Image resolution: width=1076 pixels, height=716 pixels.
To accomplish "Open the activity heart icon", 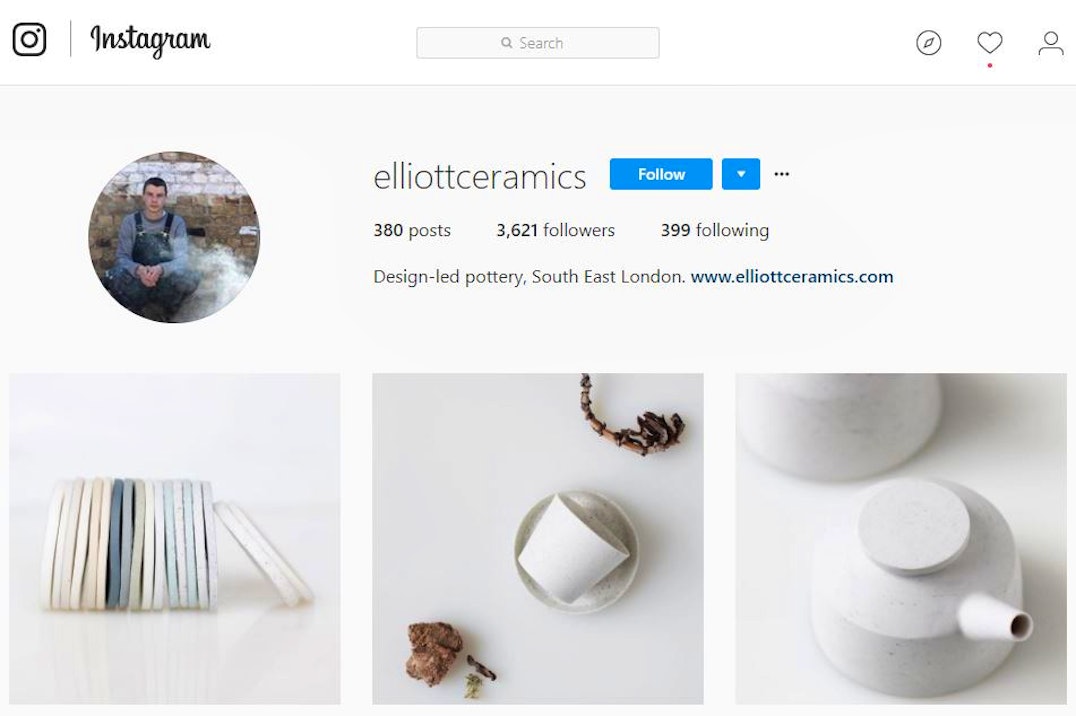I will tap(990, 43).
